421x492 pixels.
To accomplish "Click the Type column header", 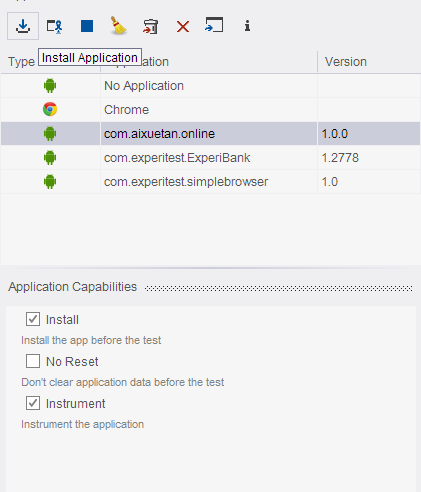I will tap(22, 62).
